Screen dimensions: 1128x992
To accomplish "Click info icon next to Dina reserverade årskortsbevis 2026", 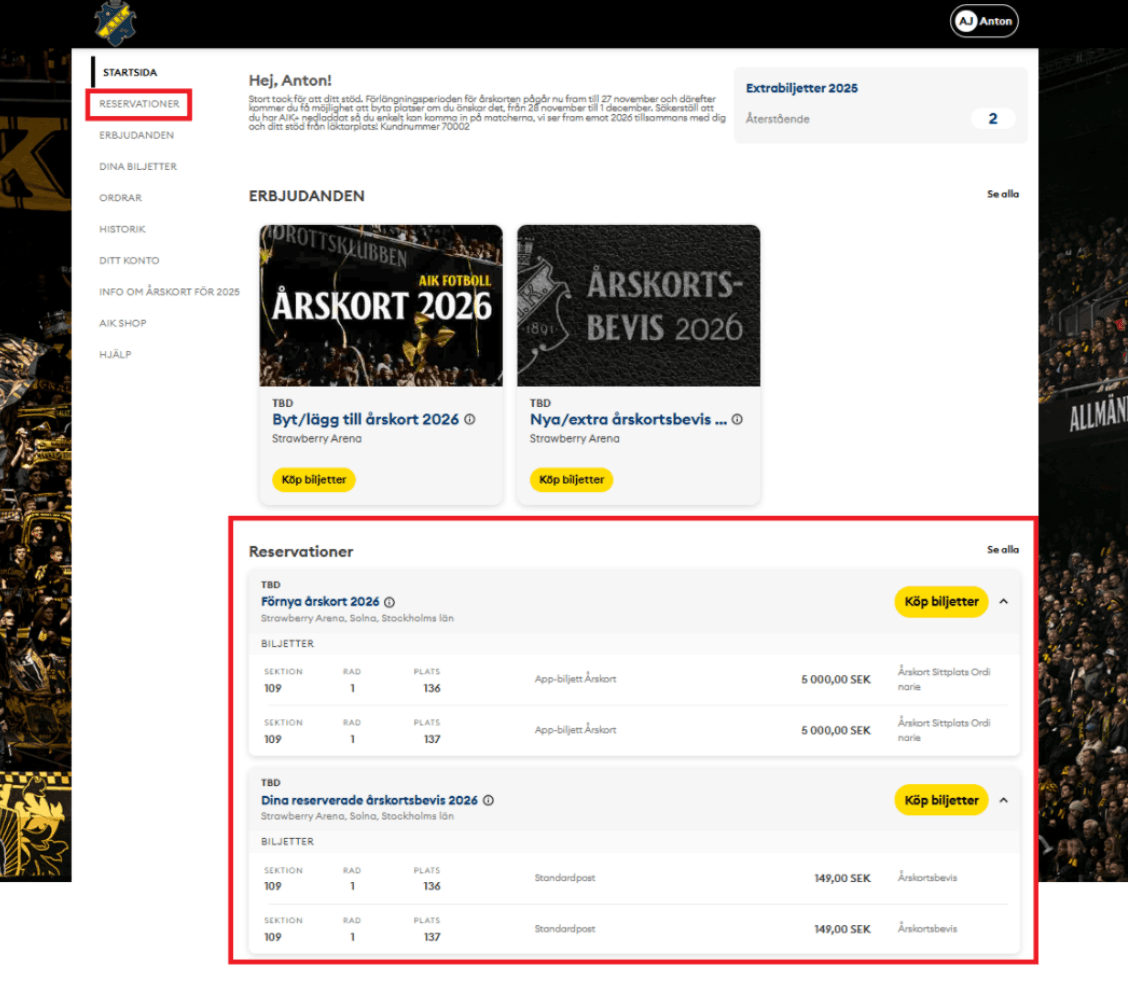I will pyautogui.click(x=488, y=800).
